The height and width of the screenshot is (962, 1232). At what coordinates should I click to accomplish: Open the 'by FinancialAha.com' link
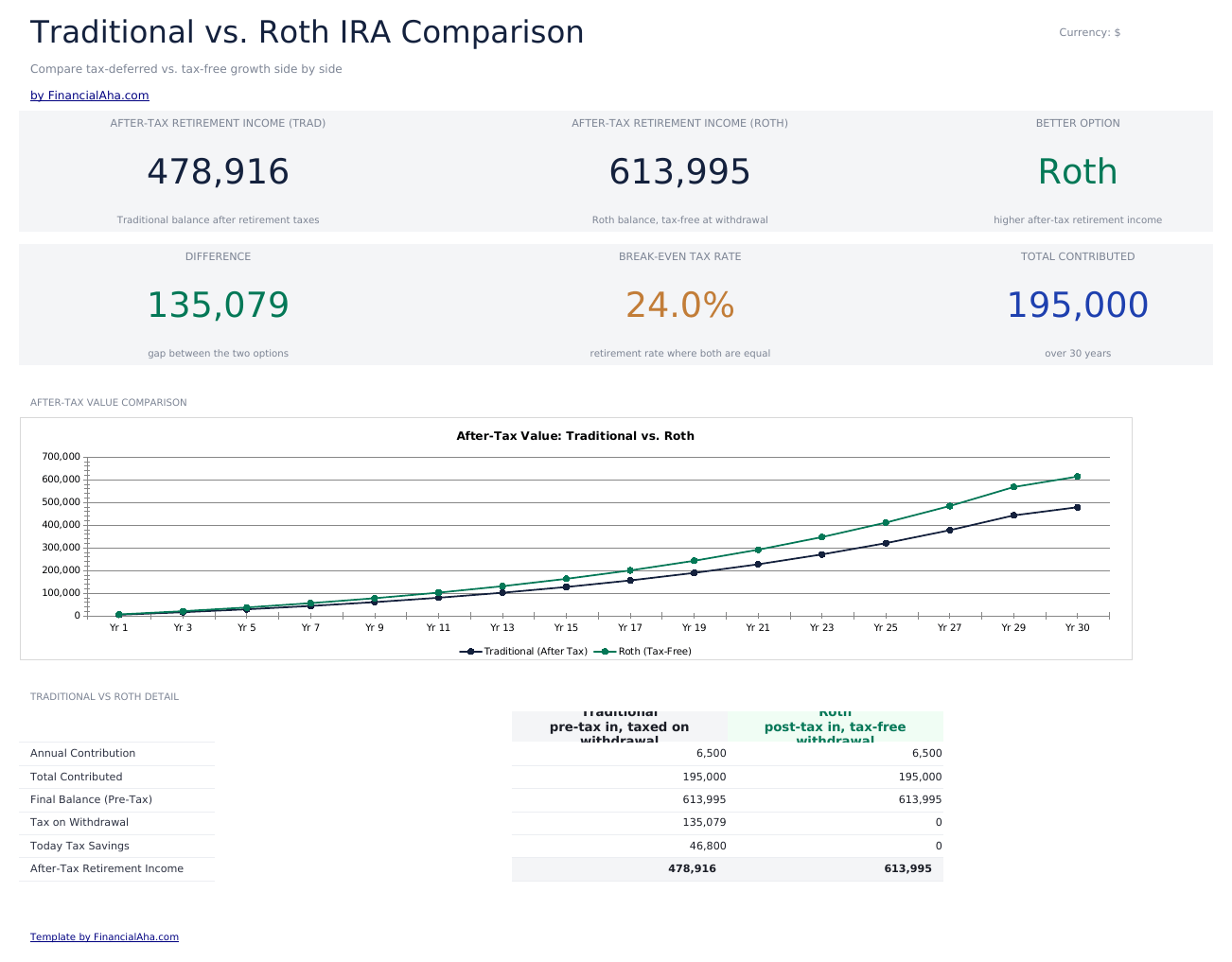tap(90, 96)
